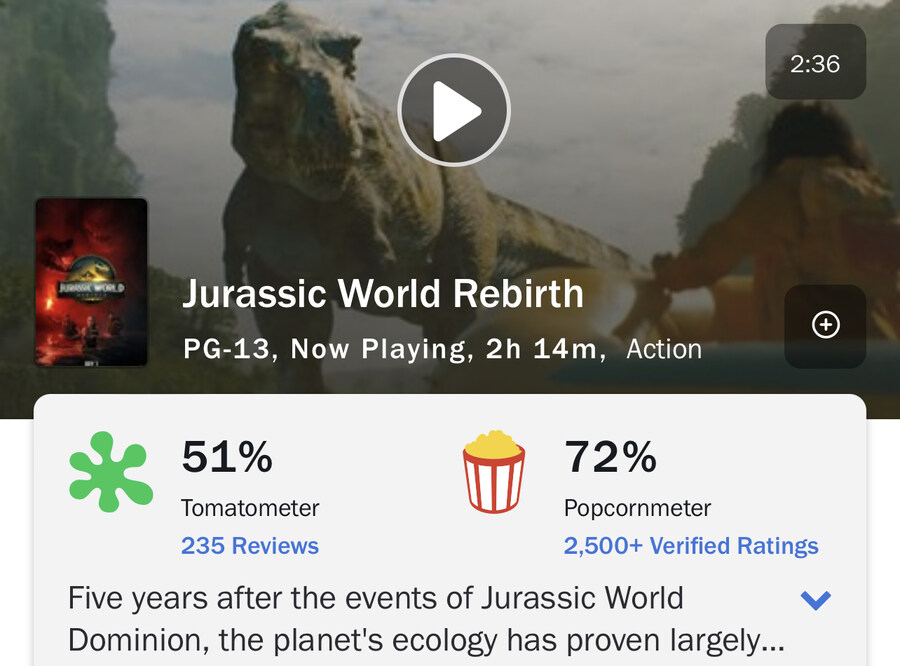Open the 235 Reviews link
The image size is (900, 666).
(250, 545)
